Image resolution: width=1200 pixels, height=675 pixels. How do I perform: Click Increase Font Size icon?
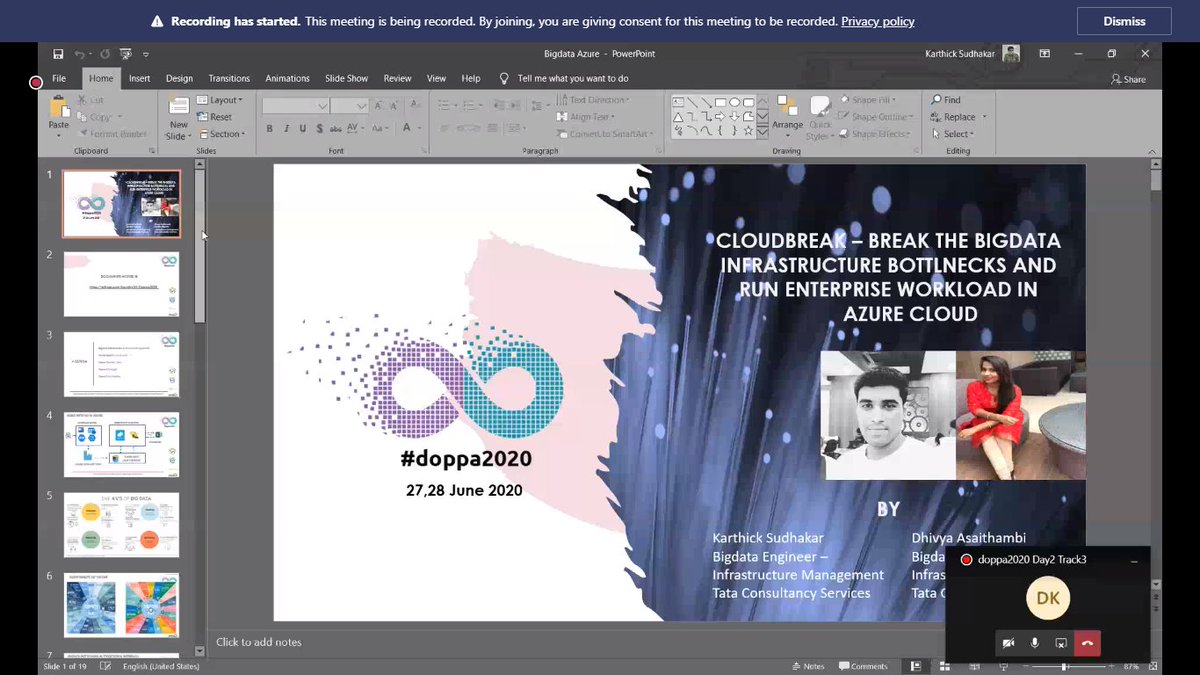click(380, 105)
